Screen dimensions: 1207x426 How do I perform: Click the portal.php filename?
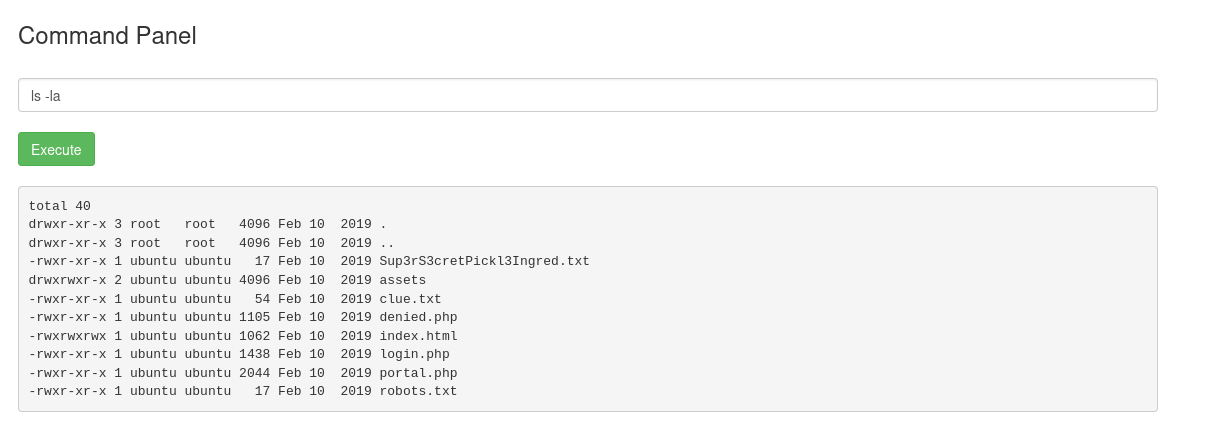point(418,373)
